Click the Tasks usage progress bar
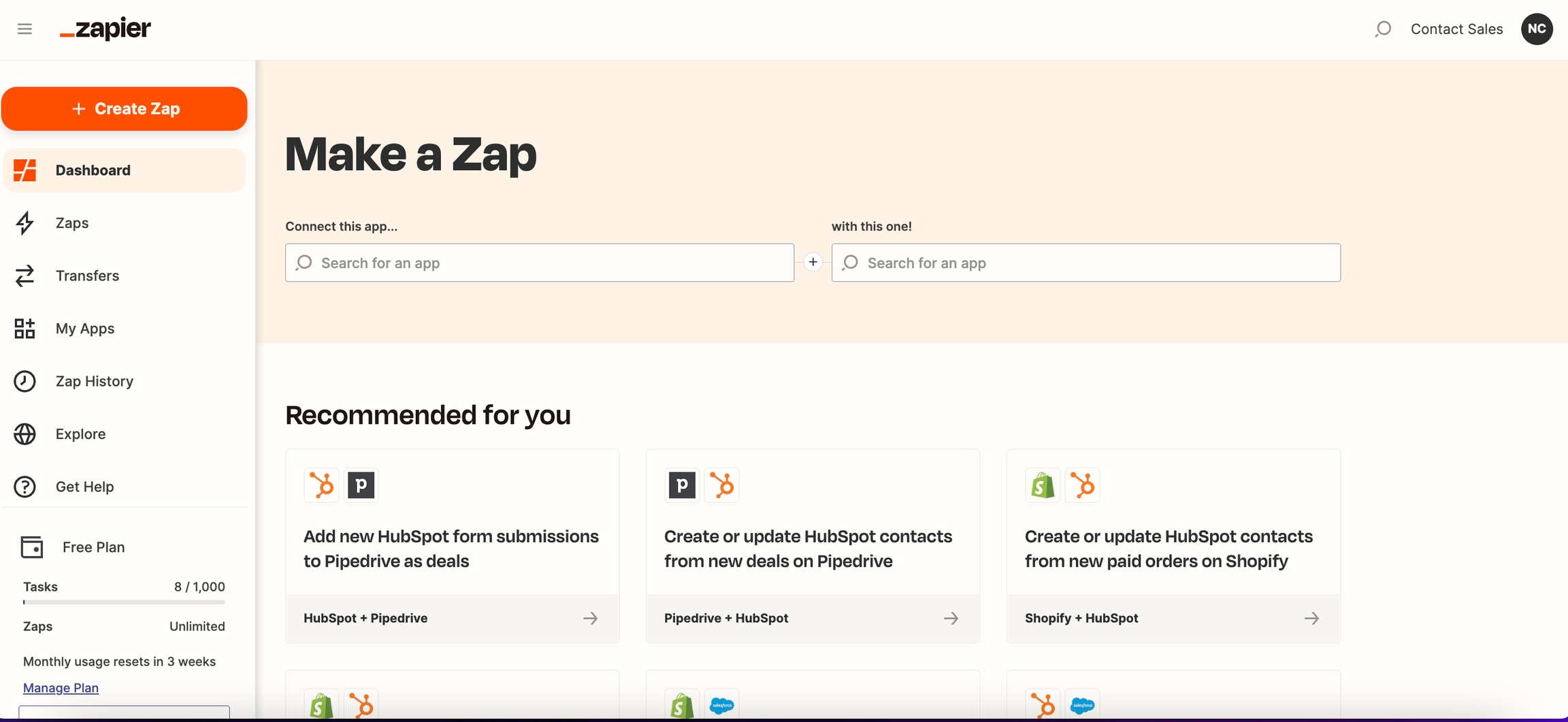1568x722 pixels. click(x=123, y=602)
